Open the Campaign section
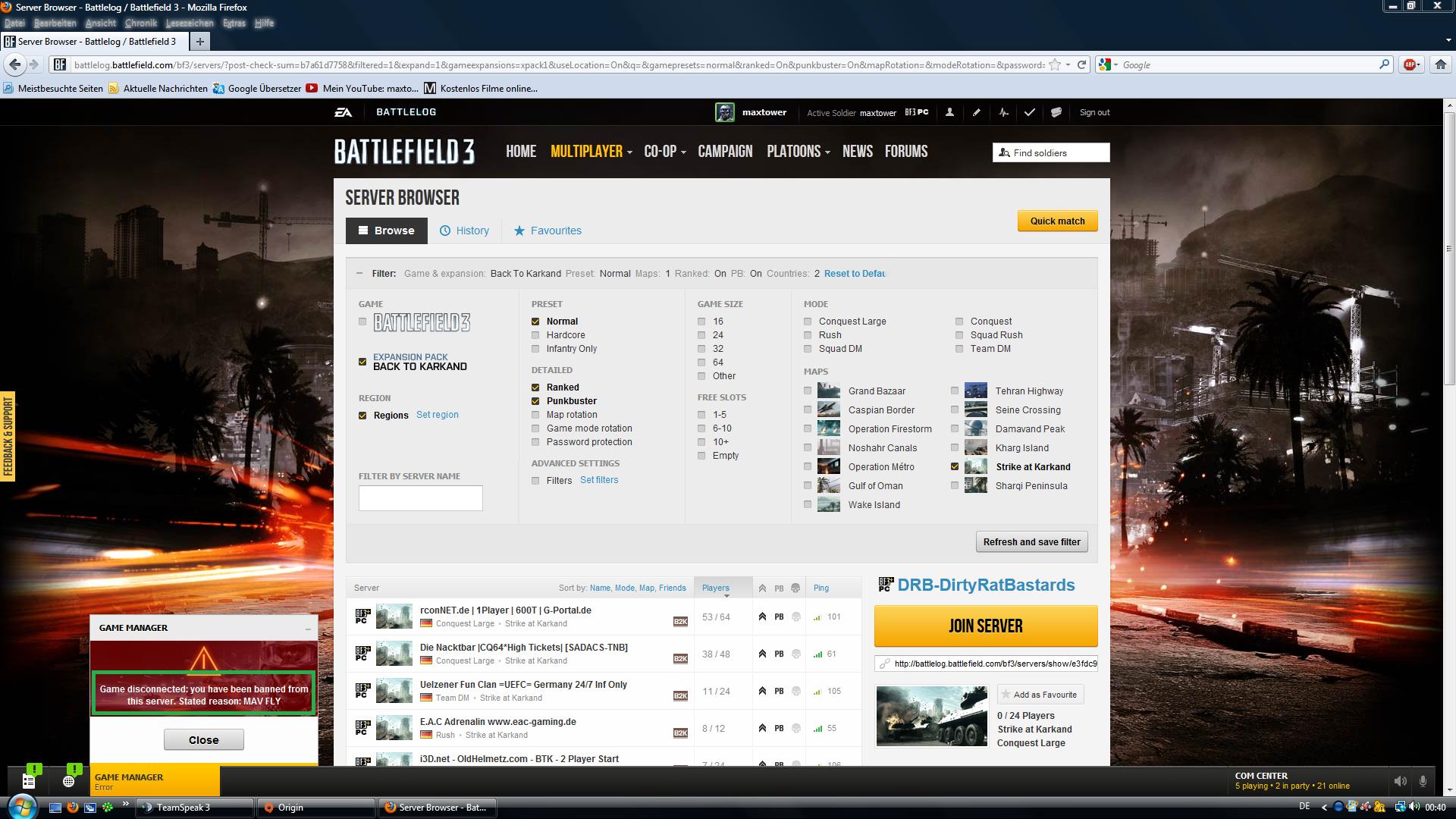The height and width of the screenshot is (819, 1456). click(725, 152)
